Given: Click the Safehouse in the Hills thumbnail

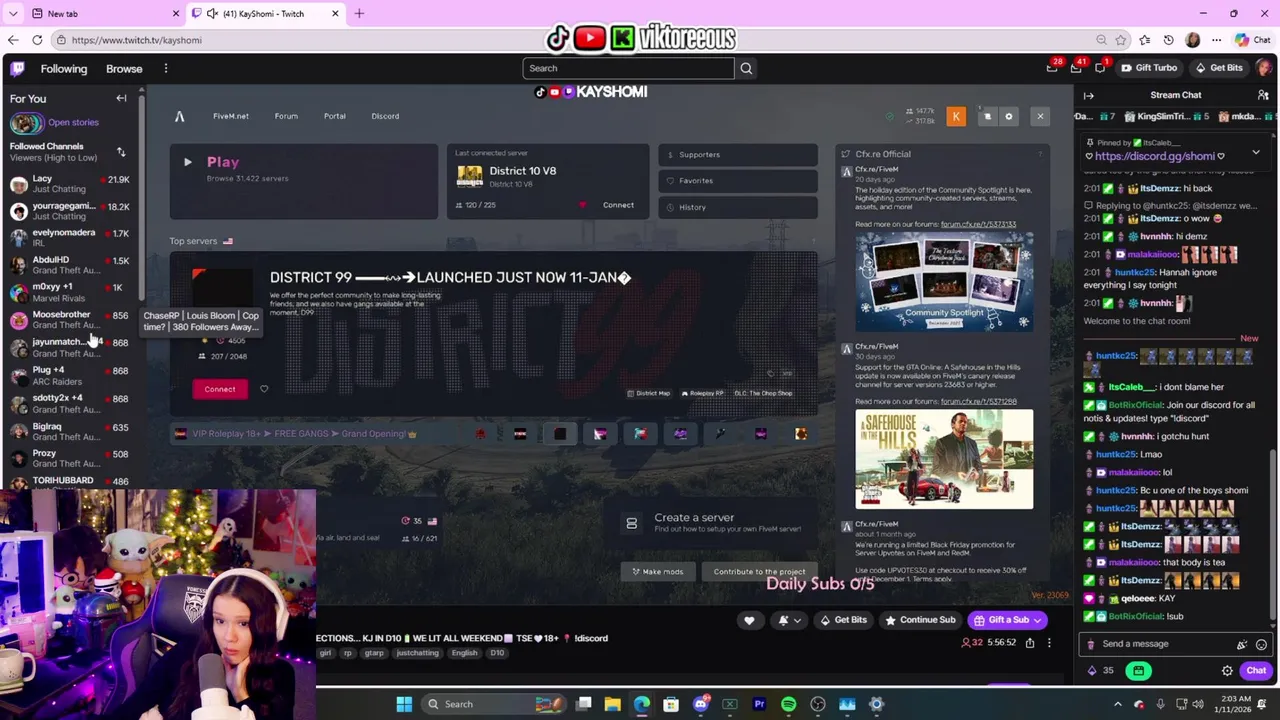Looking at the screenshot, I should (x=944, y=459).
